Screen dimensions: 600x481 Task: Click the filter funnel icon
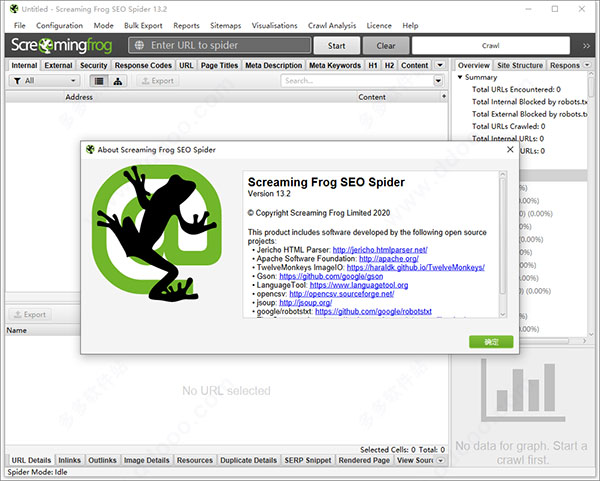coord(17,81)
